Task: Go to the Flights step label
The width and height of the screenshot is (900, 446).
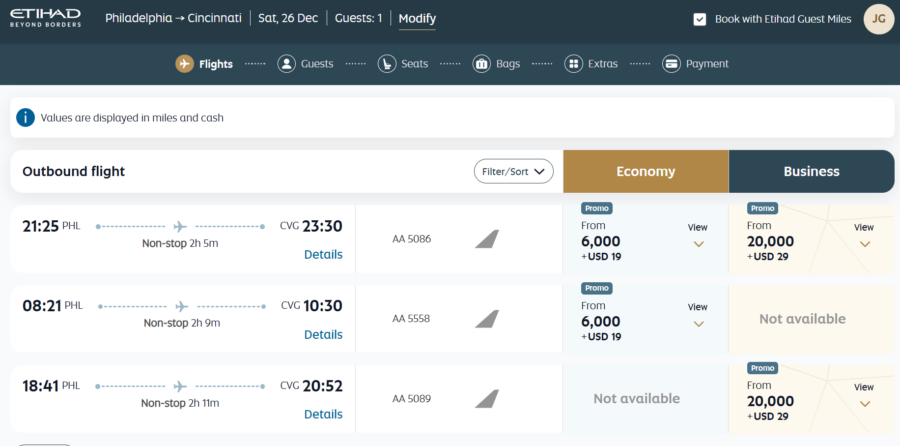Action: point(216,64)
